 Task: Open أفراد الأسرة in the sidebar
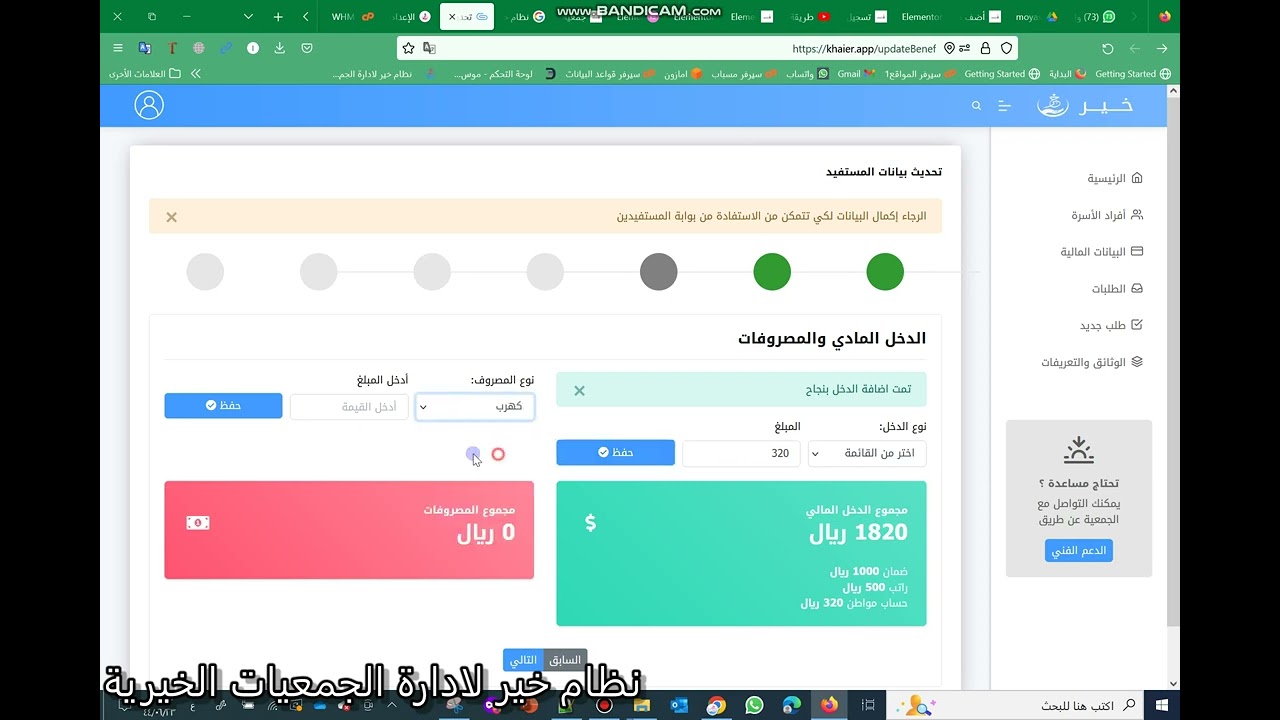click(1107, 215)
